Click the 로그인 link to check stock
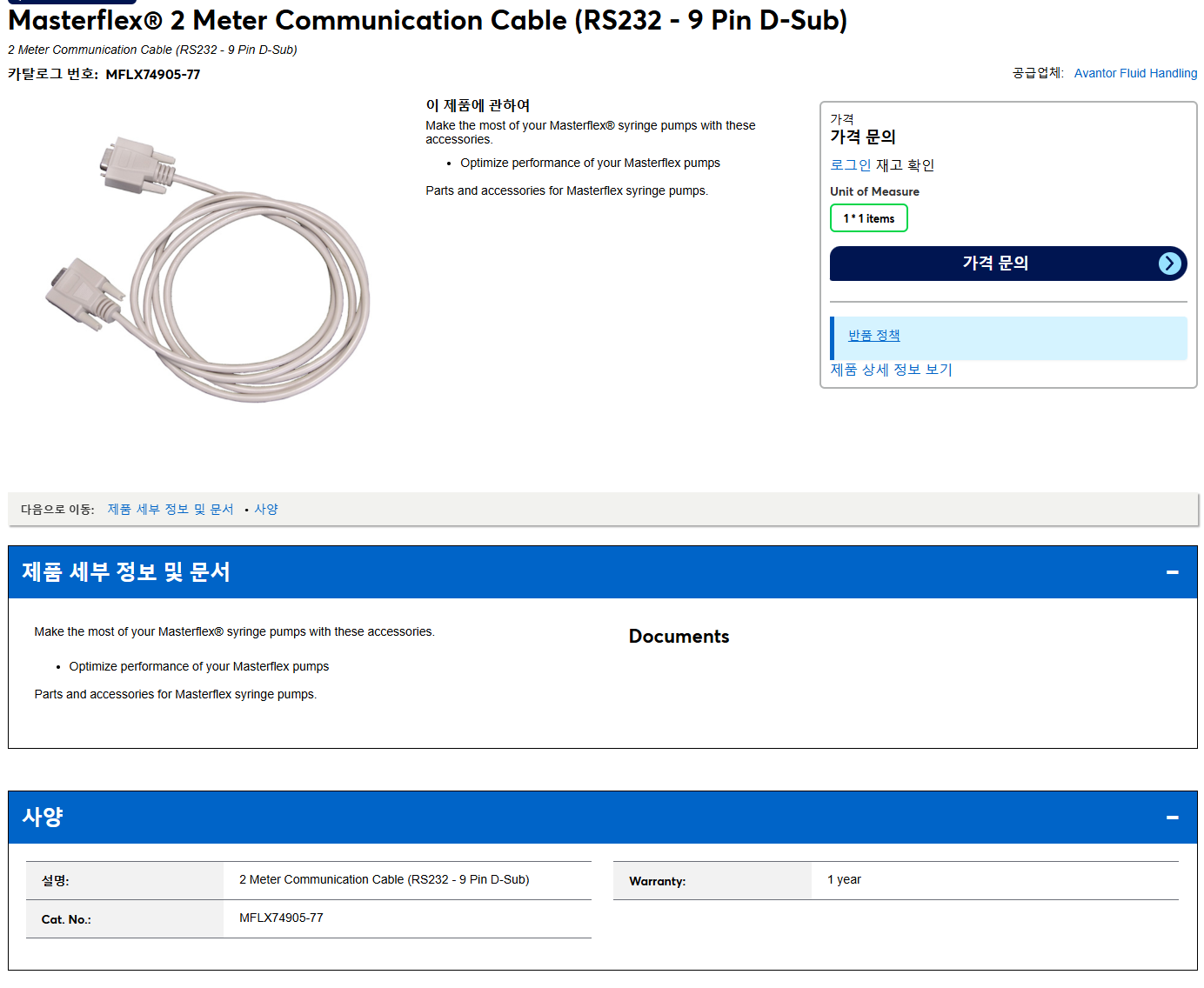This screenshot has width=1204, height=988. [850, 165]
